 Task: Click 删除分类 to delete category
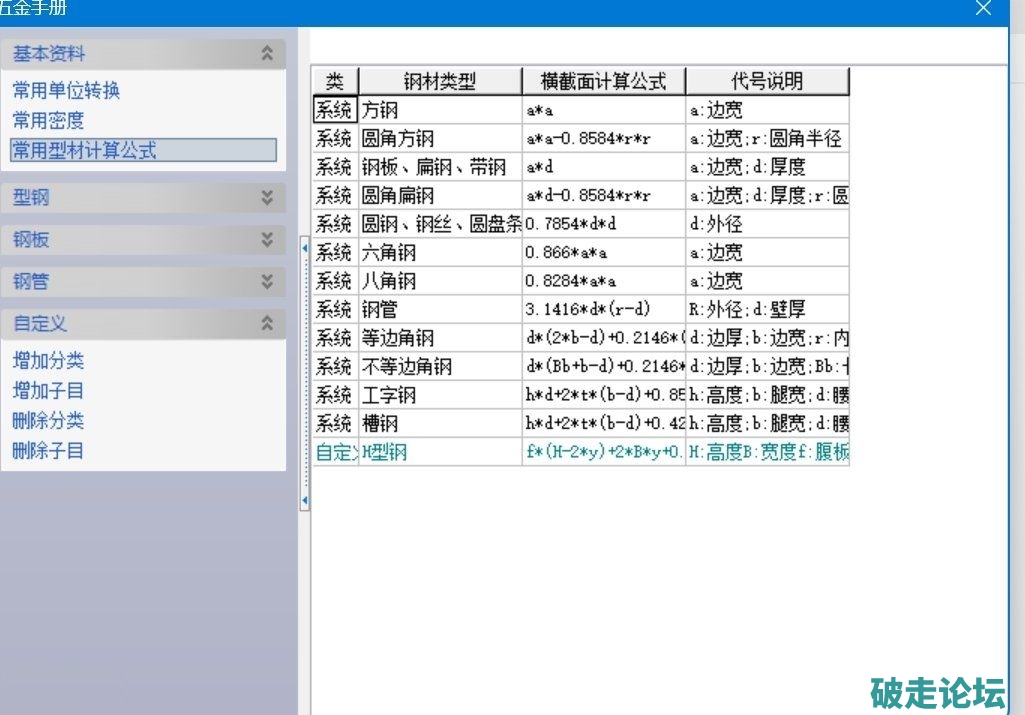[48, 420]
